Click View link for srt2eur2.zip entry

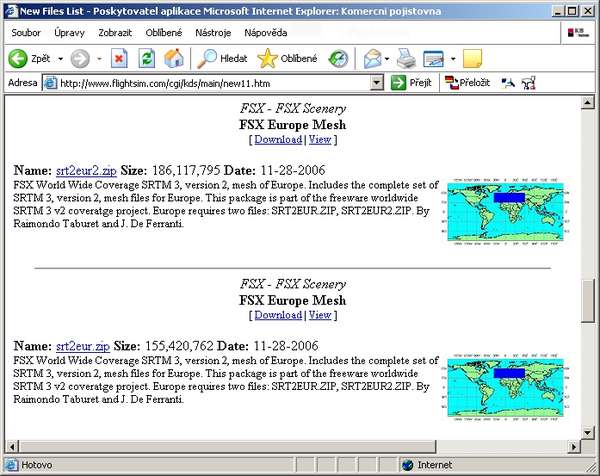320,139
